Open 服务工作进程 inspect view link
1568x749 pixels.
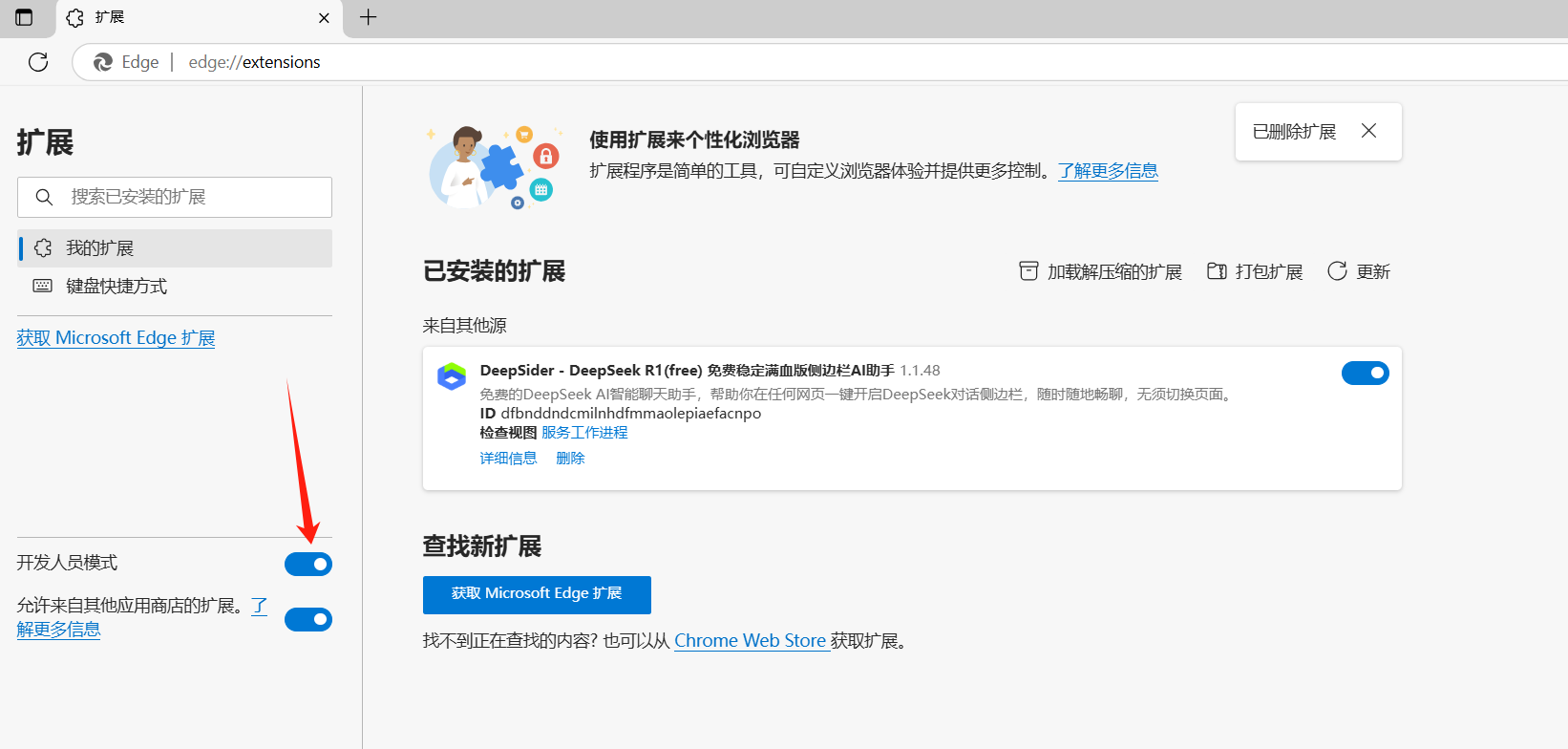coord(584,433)
